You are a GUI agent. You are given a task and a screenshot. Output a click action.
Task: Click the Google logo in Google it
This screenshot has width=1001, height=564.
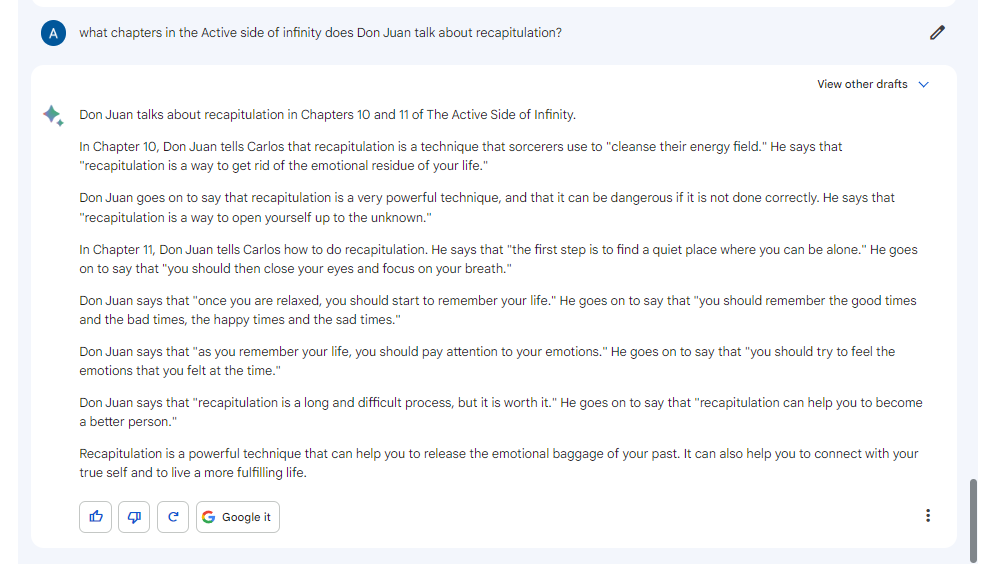coord(208,517)
